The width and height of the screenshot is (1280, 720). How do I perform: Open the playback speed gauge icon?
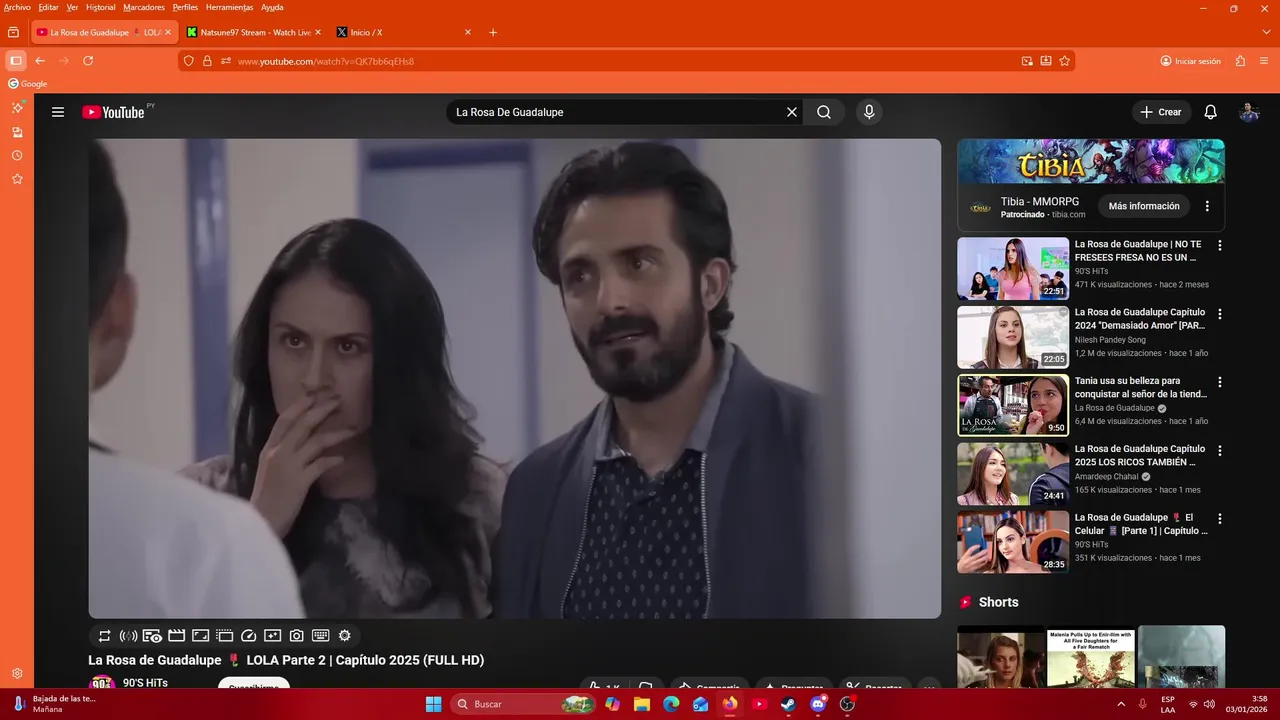249,636
